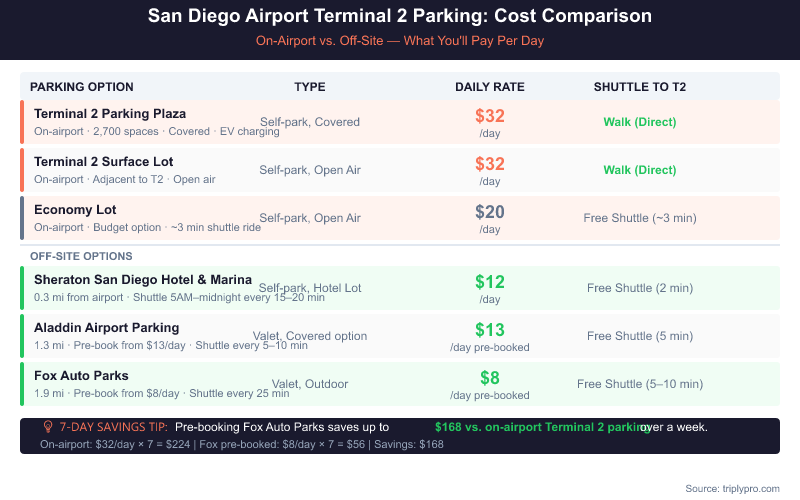
Task: Click the $12 Sheraton daily rate
Action: (x=490, y=282)
